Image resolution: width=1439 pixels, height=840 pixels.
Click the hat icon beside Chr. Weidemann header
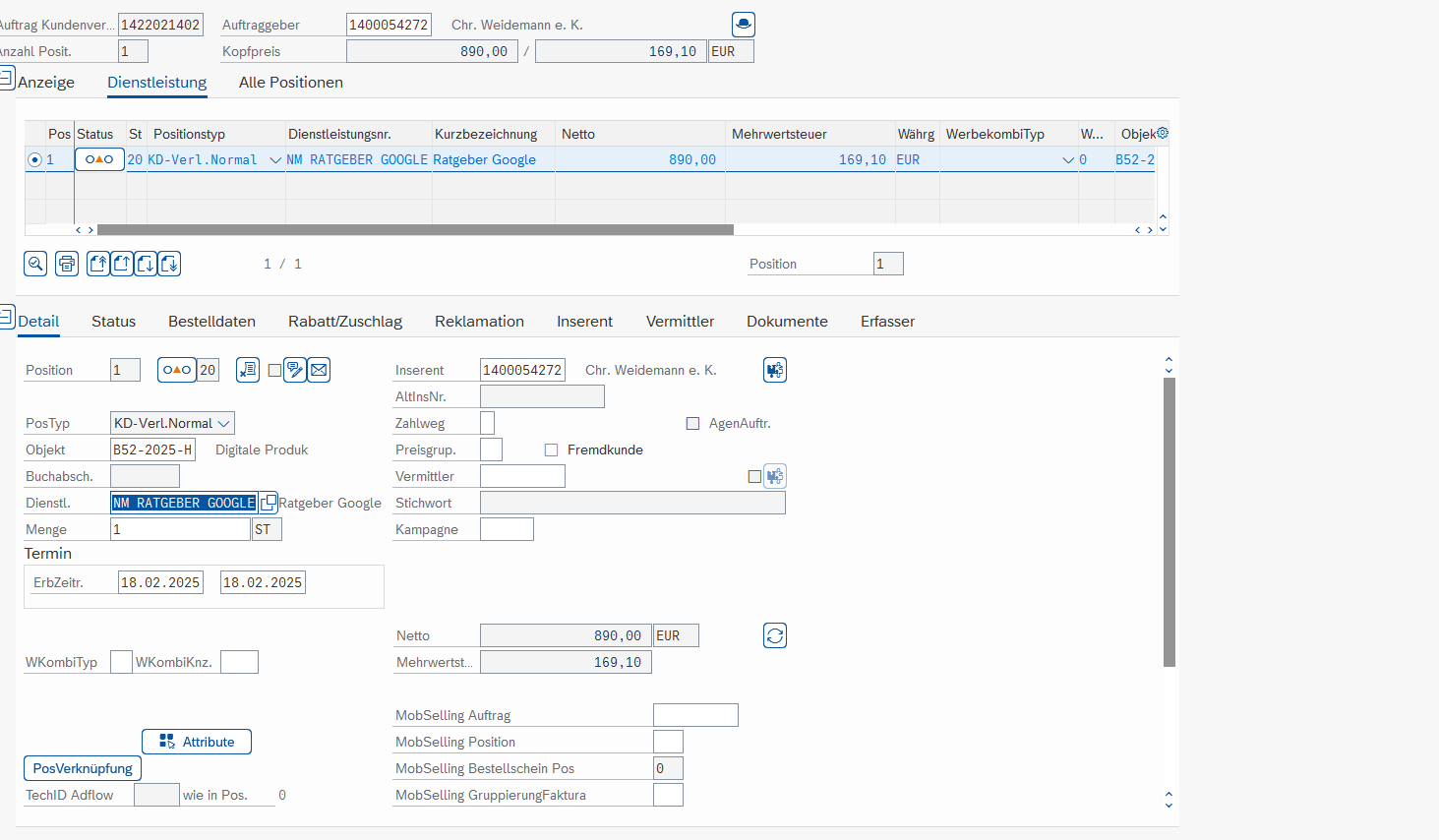(744, 24)
